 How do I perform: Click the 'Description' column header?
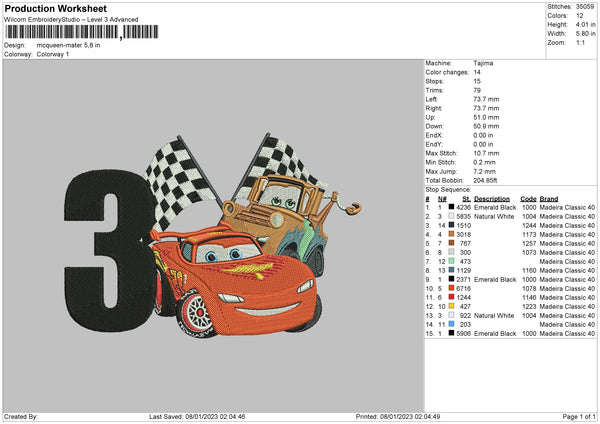pyautogui.click(x=492, y=199)
